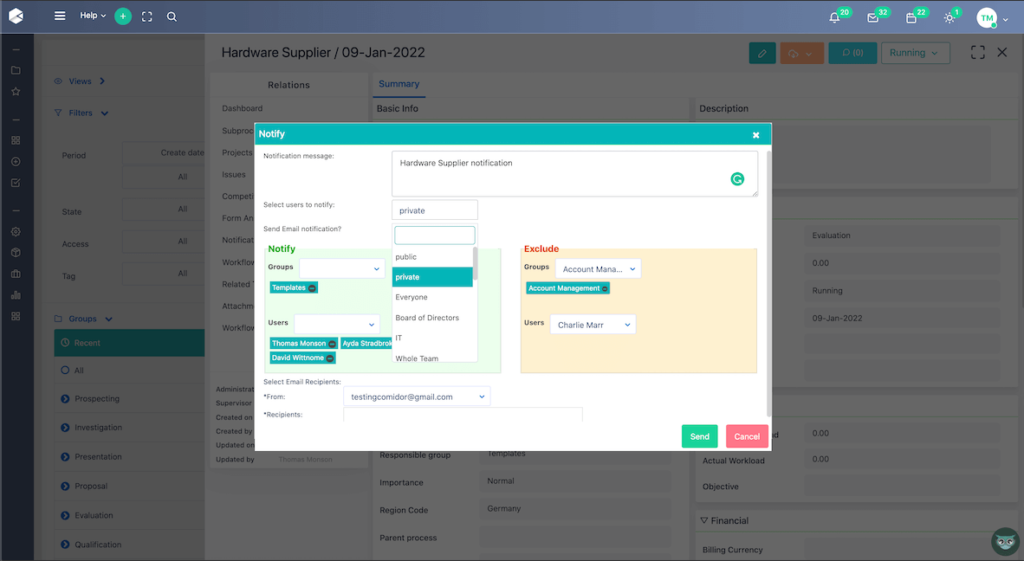Open the Help dropdown menu
Viewport: 1024px width, 561px height.
(x=93, y=16)
